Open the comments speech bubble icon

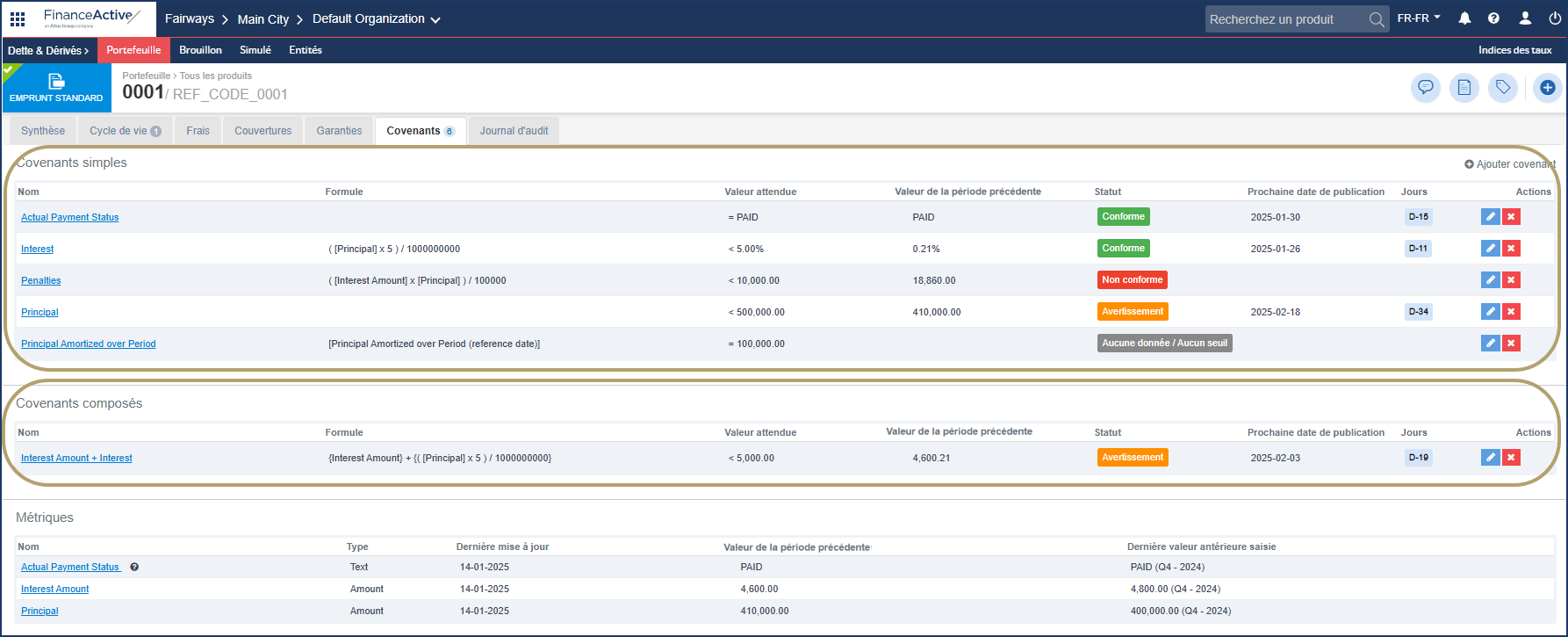pos(1426,88)
